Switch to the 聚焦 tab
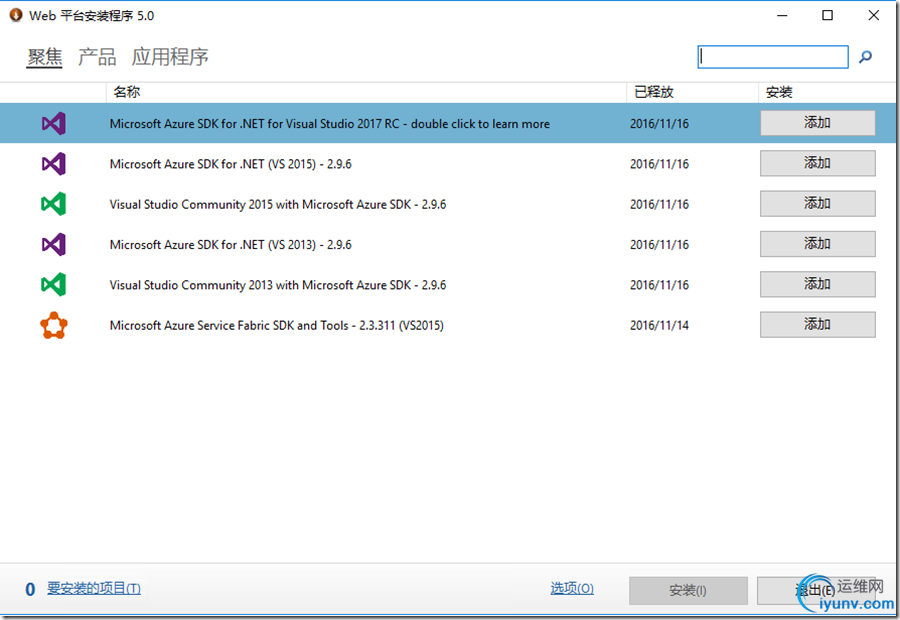This screenshot has width=900, height=620. (x=45, y=57)
